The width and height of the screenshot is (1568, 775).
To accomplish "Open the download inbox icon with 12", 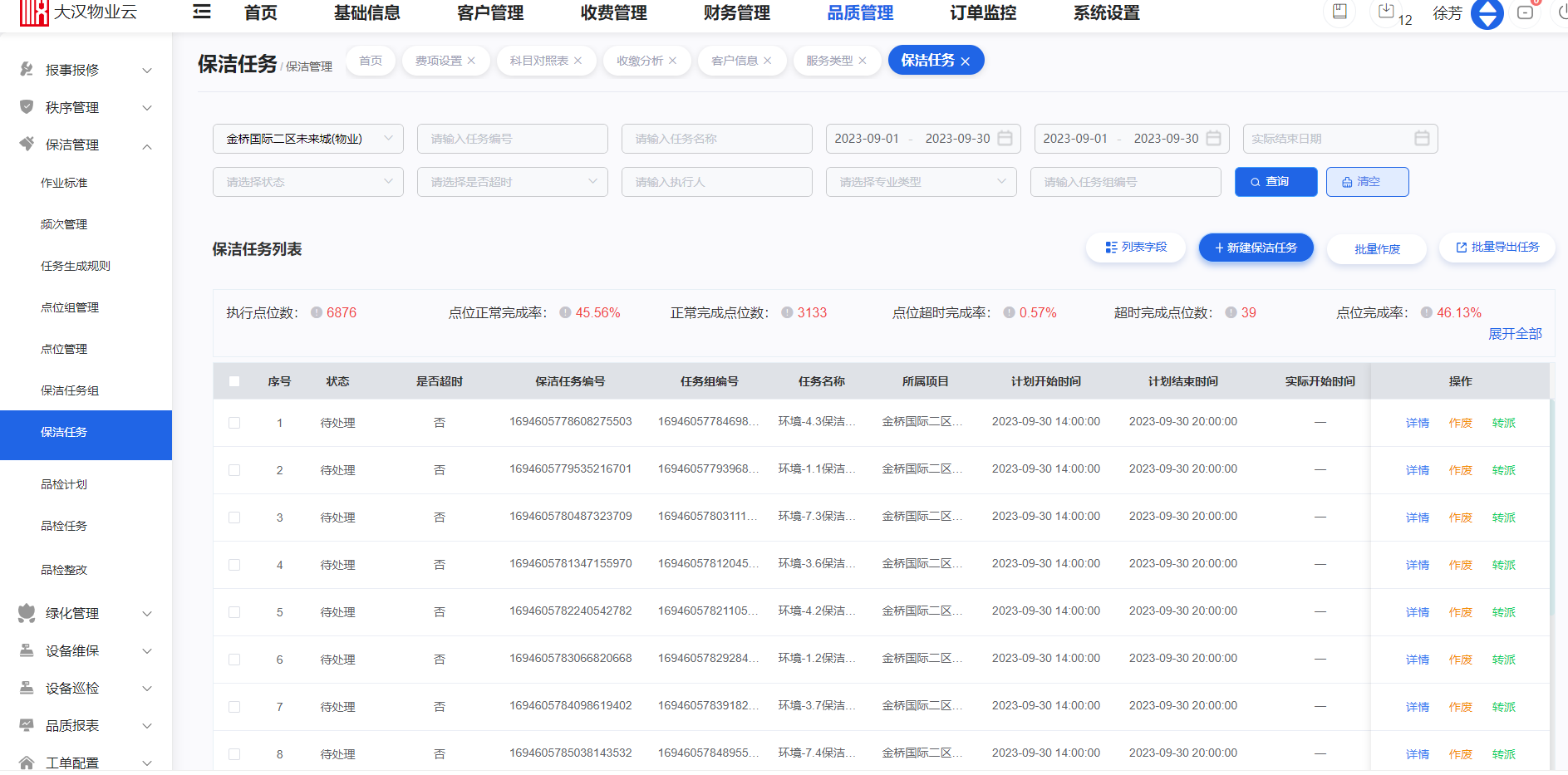I will [1386, 11].
